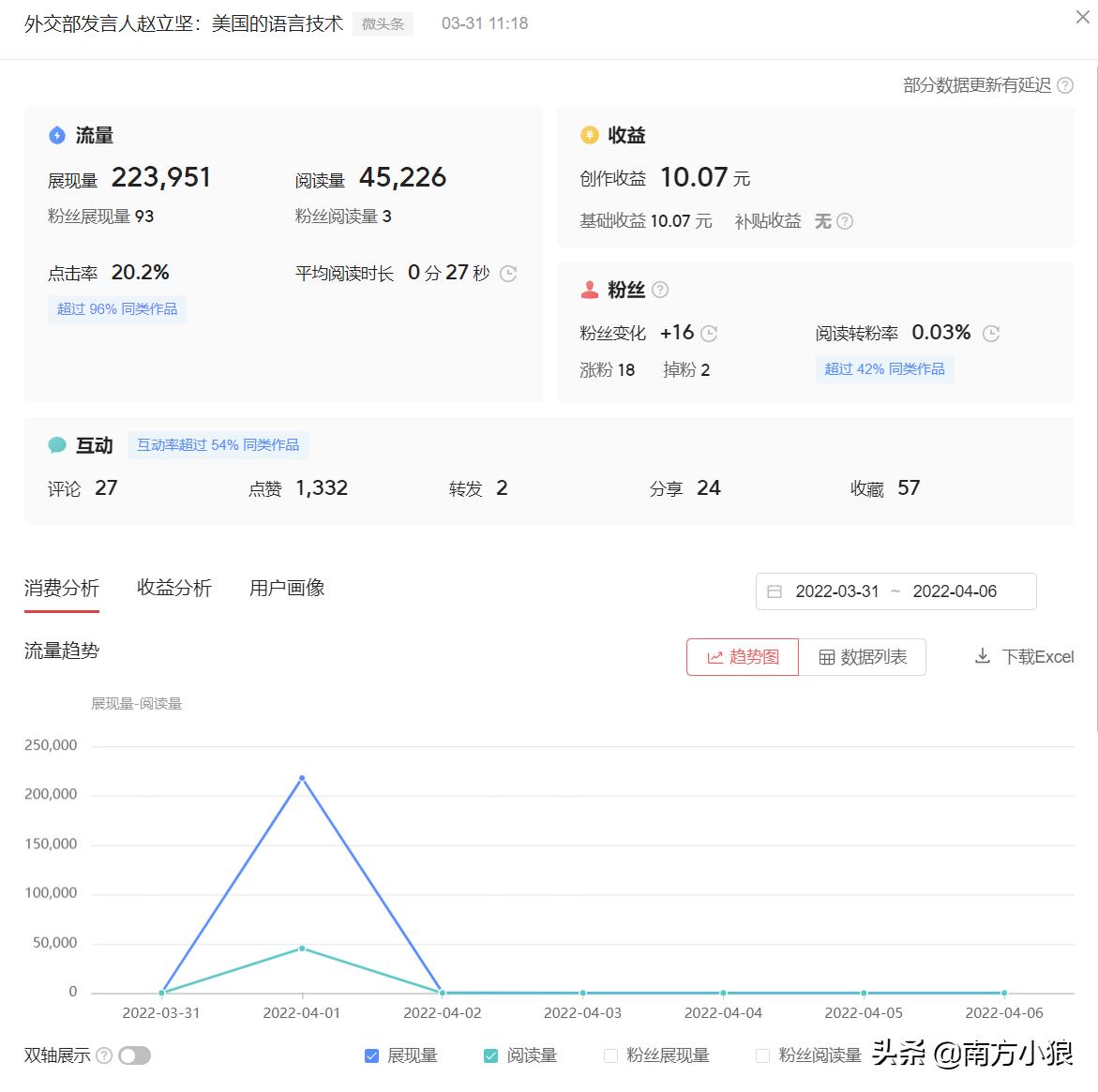Switch to the 用户画像 tab
Screen dimensions: 1098x1092
tap(286, 588)
